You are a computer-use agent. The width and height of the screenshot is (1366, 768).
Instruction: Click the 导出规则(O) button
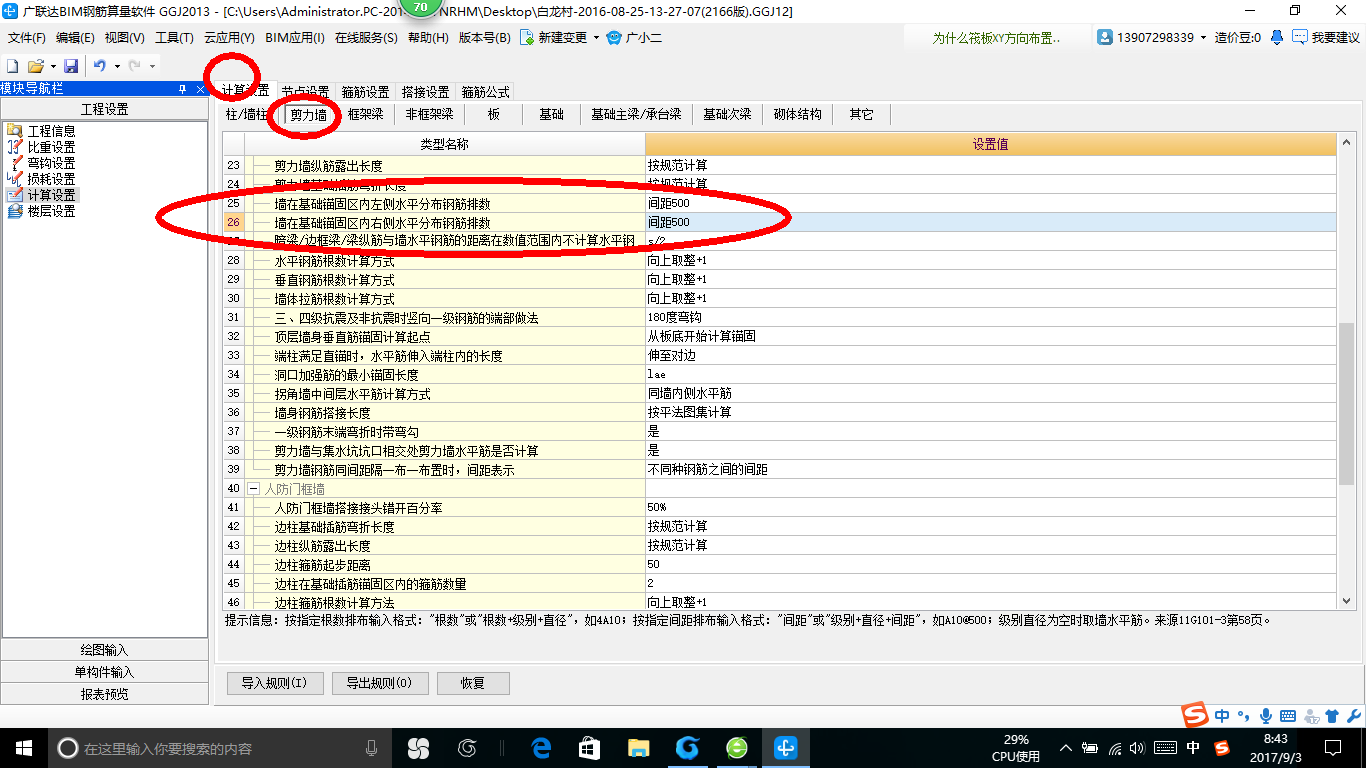click(379, 683)
